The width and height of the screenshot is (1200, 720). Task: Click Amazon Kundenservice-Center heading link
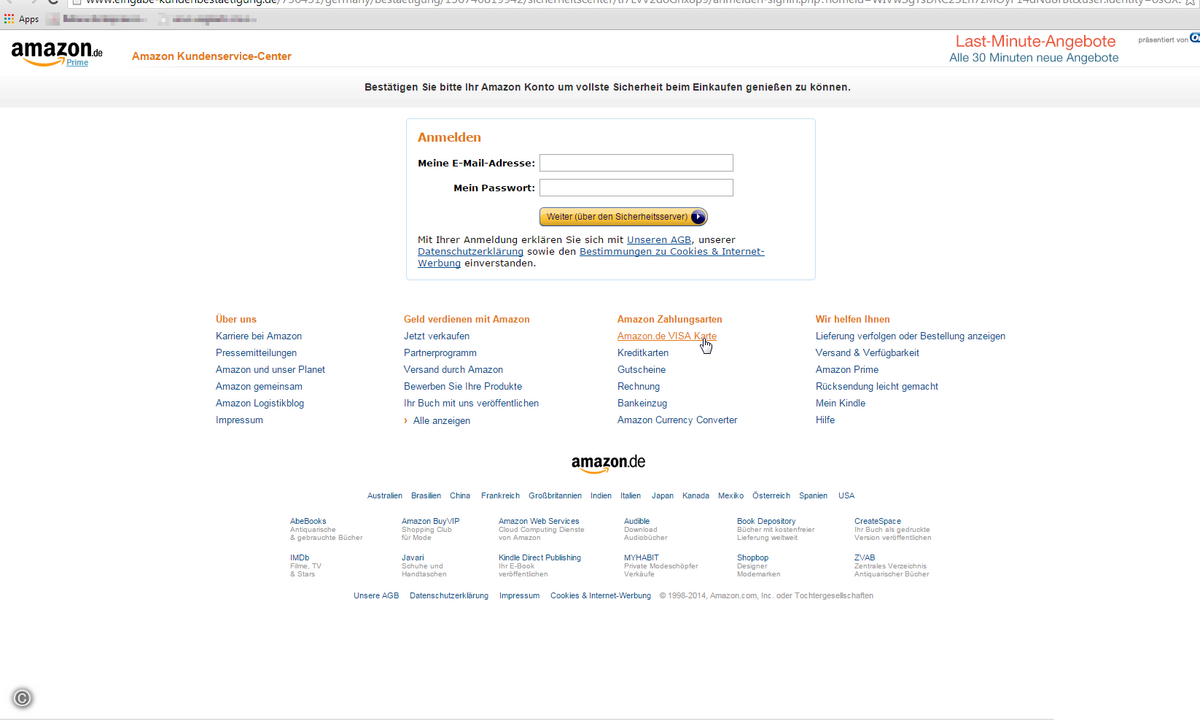212,56
